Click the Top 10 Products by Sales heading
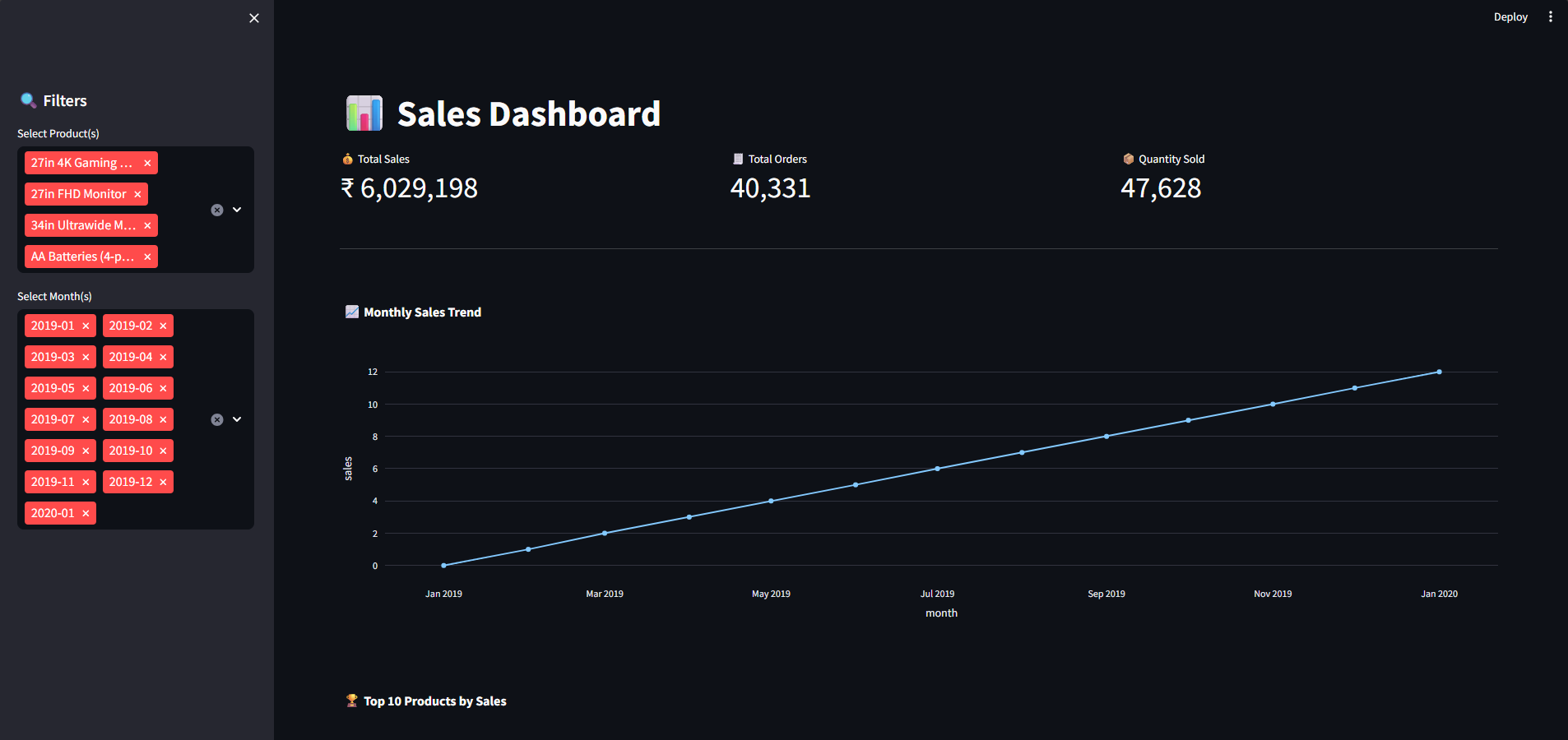 (435, 701)
